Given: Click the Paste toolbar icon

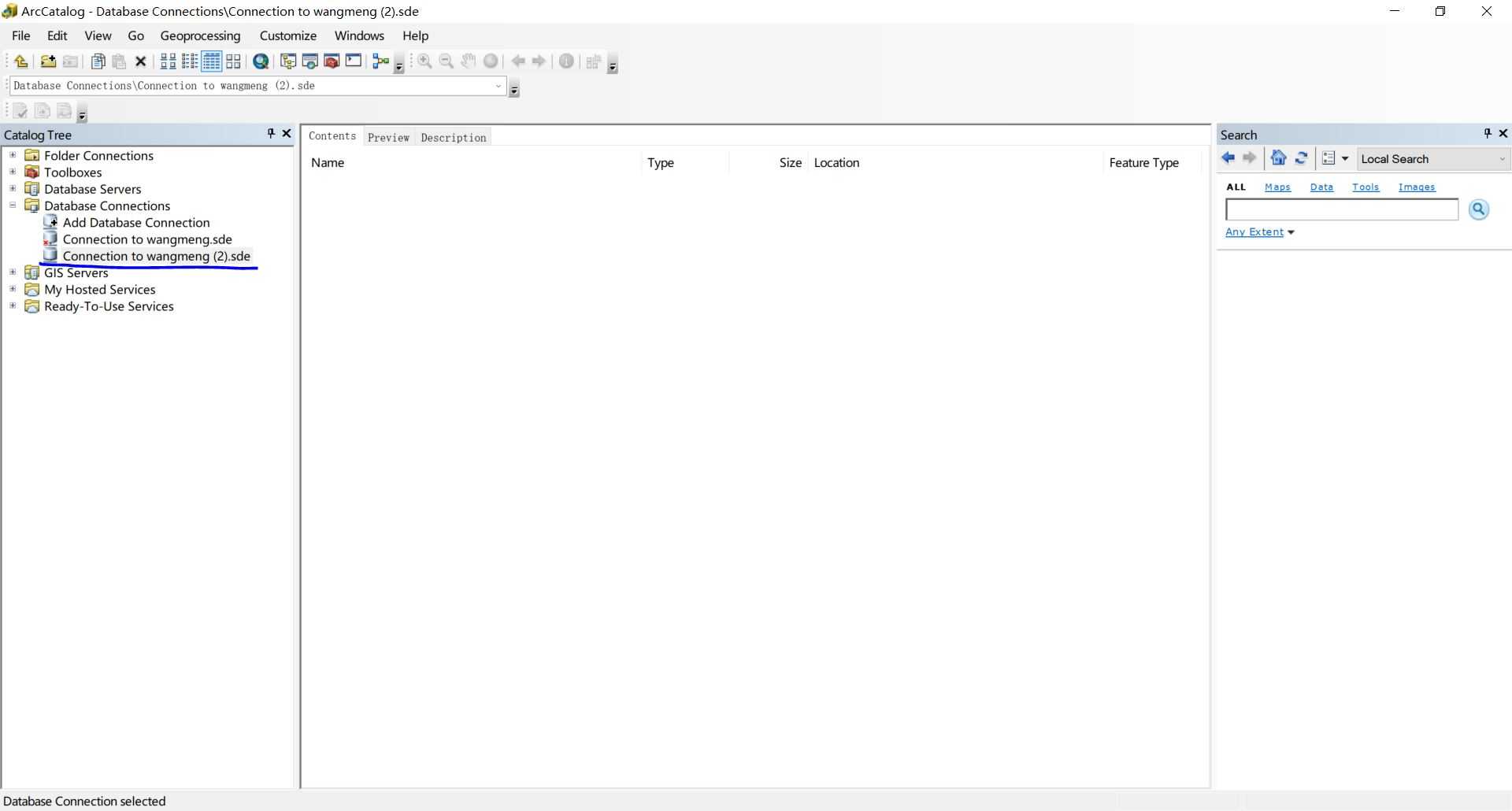Looking at the screenshot, I should click(x=120, y=61).
